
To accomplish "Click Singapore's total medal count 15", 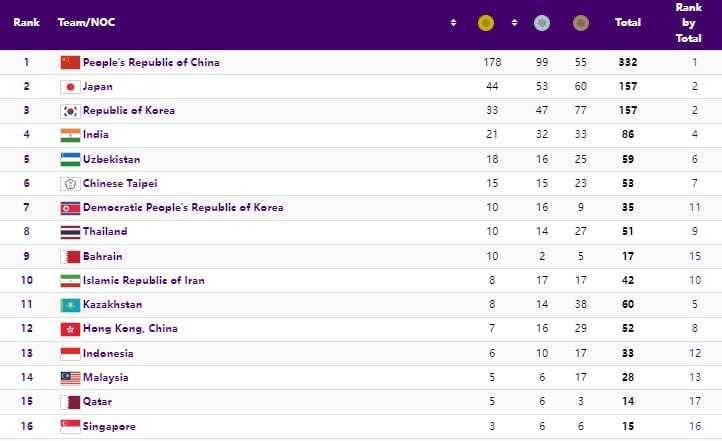I will 628,426.
